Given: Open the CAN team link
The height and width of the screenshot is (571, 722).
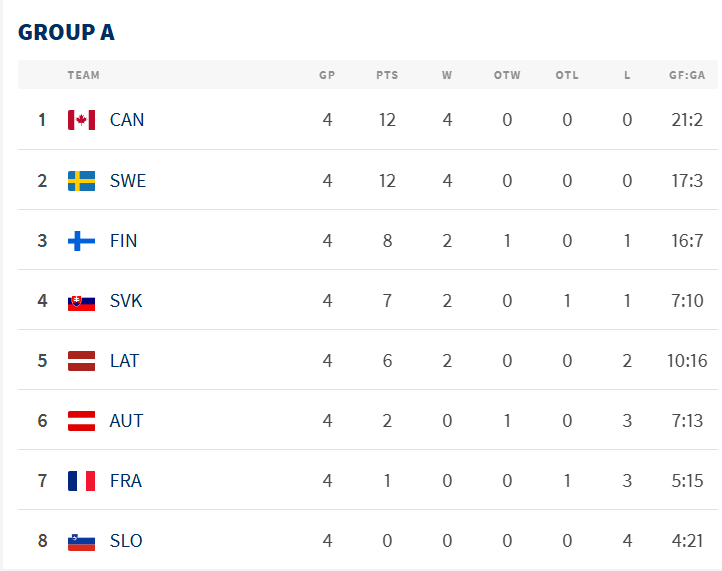Looking at the screenshot, I should click(x=127, y=120).
